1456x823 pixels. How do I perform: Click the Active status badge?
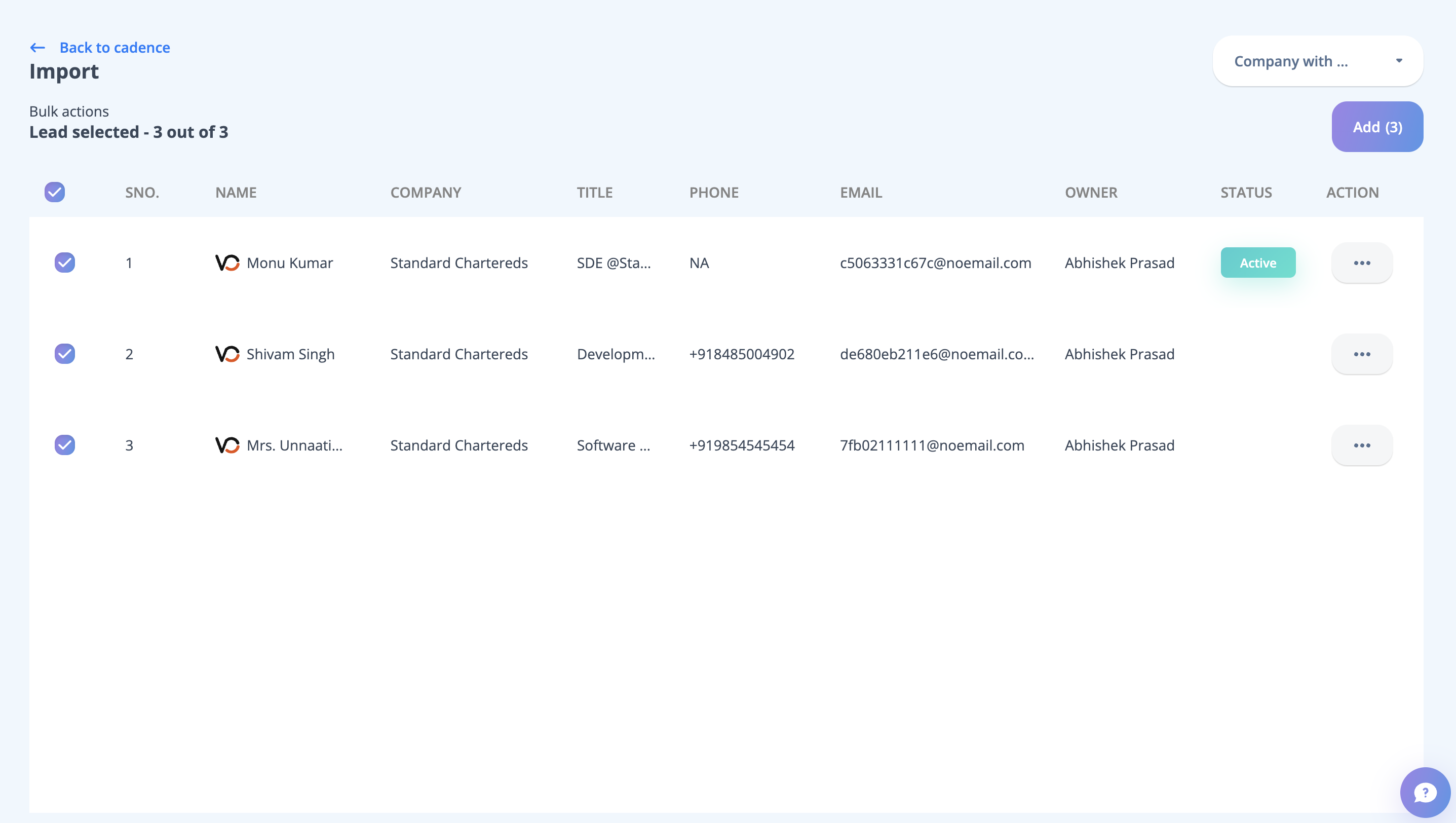(x=1257, y=263)
